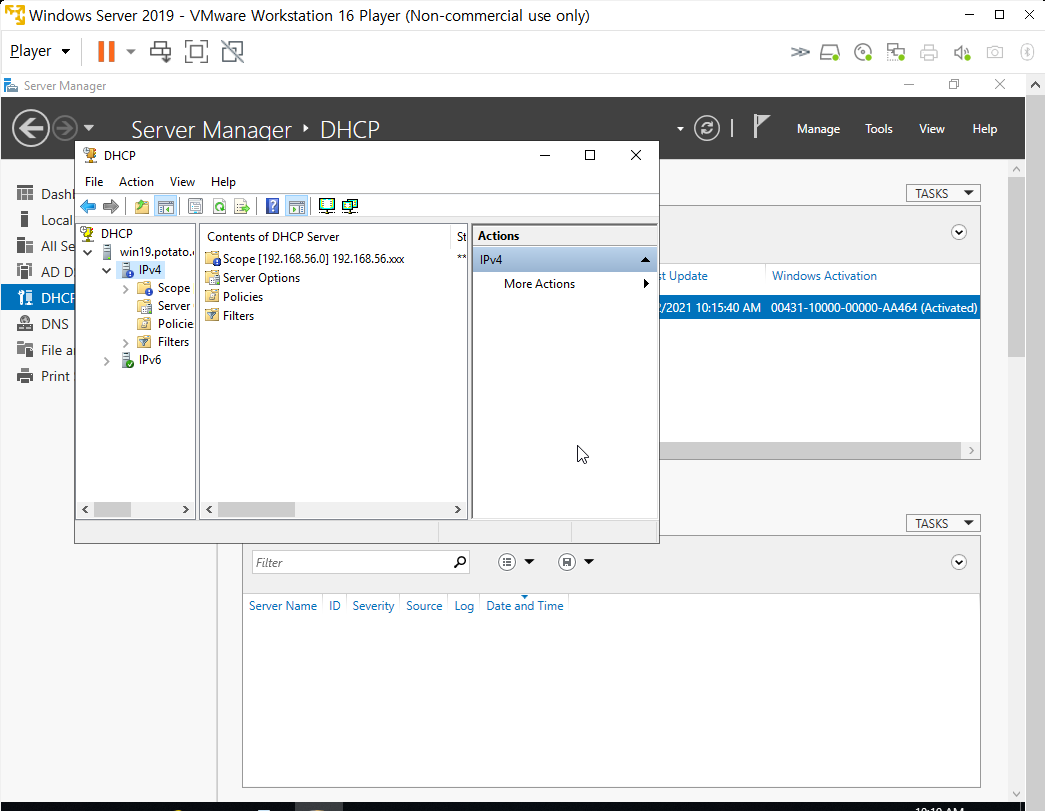Image resolution: width=1045 pixels, height=811 pixels.
Task: Click Server Manager back navigation arrow
Action: coord(31,128)
